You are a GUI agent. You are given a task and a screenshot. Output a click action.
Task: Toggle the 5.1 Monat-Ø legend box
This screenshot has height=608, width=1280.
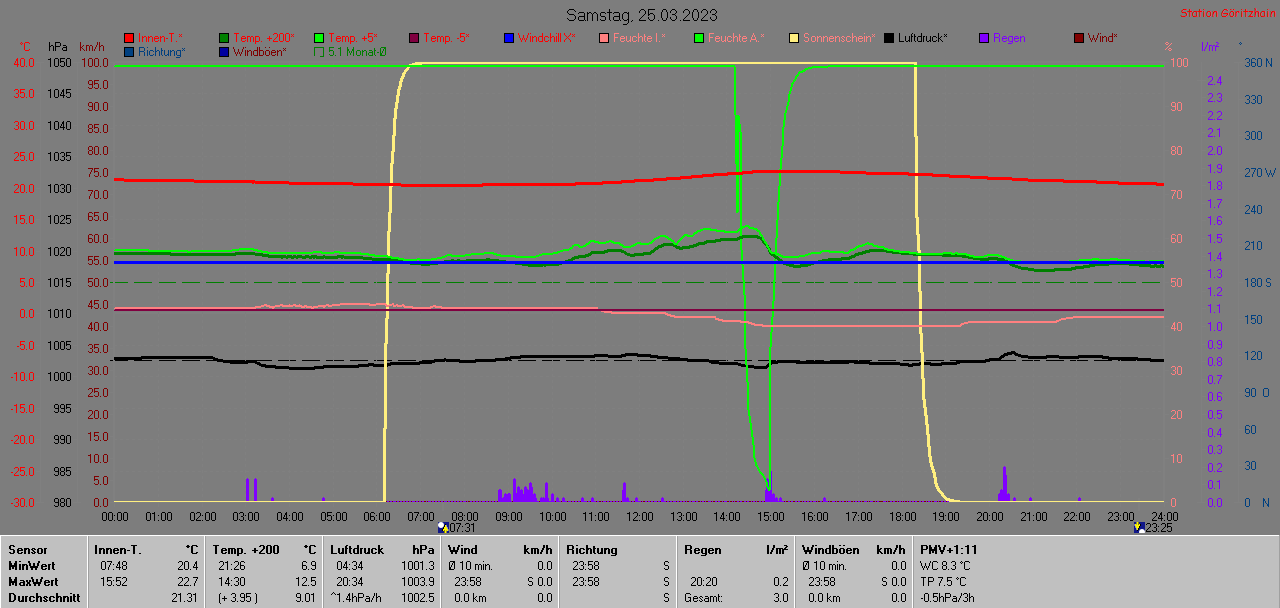click(319, 51)
